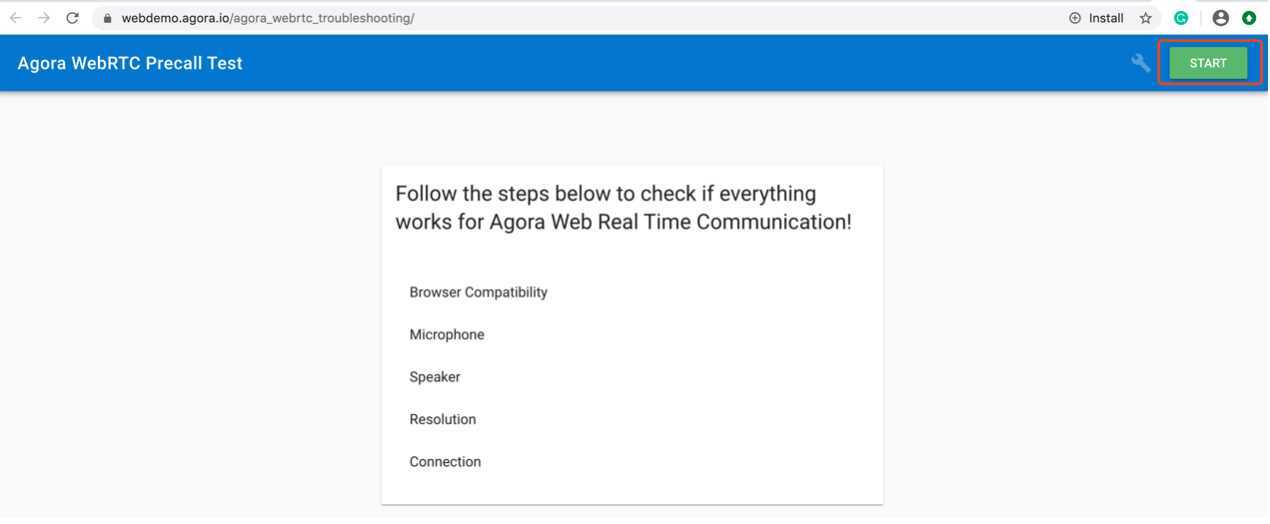
Task: Bookmark this page with star icon
Action: [1146, 18]
